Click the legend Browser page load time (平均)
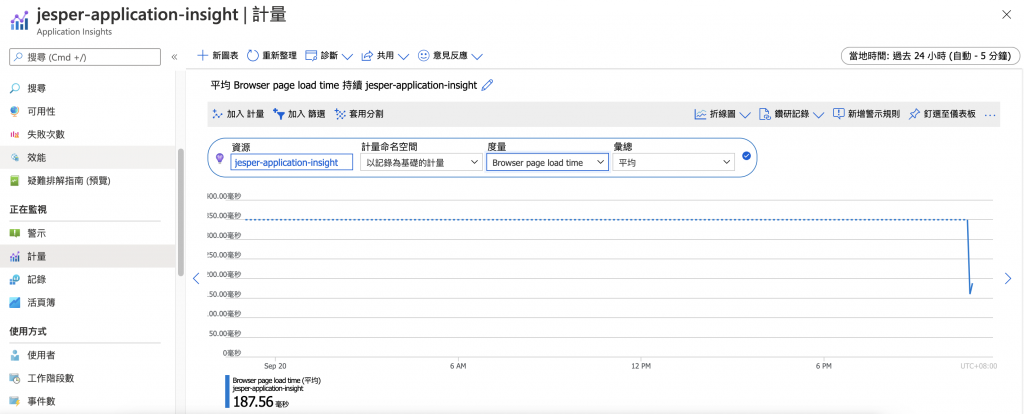Image resolution: width=1024 pixels, height=414 pixels. 277,380
